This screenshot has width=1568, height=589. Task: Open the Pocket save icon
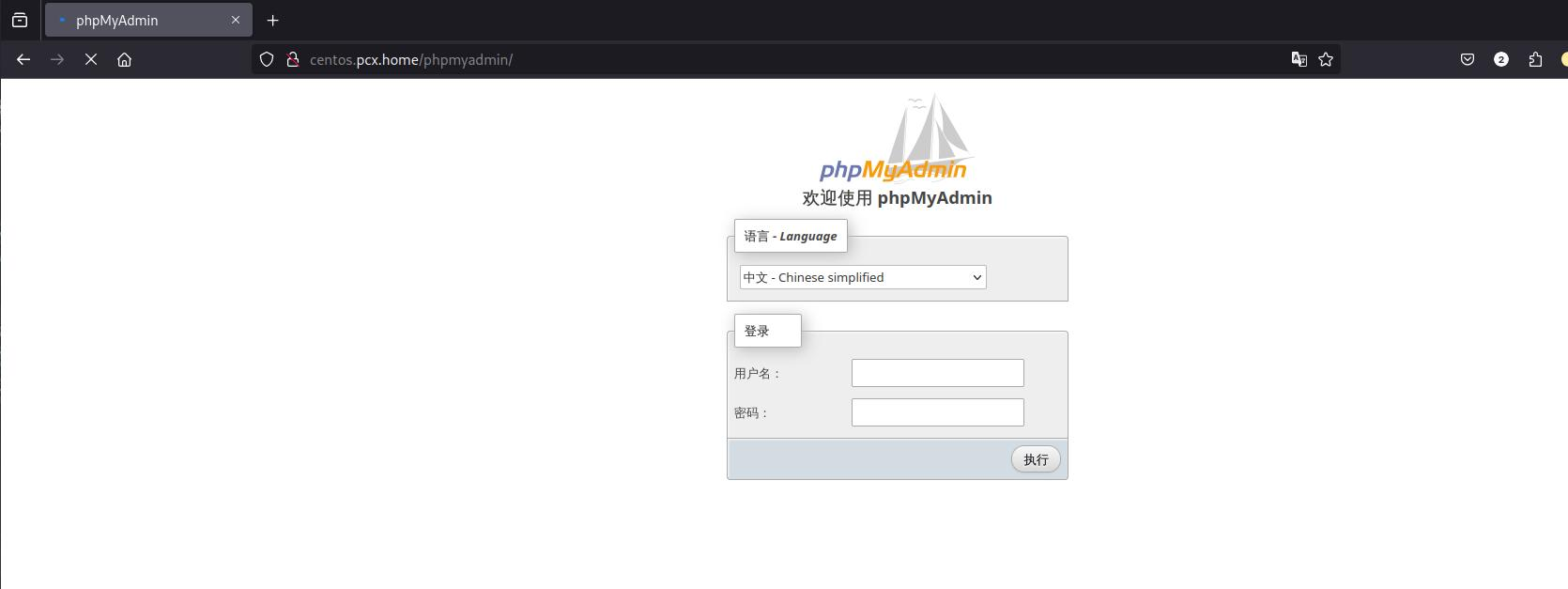click(x=1468, y=59)
